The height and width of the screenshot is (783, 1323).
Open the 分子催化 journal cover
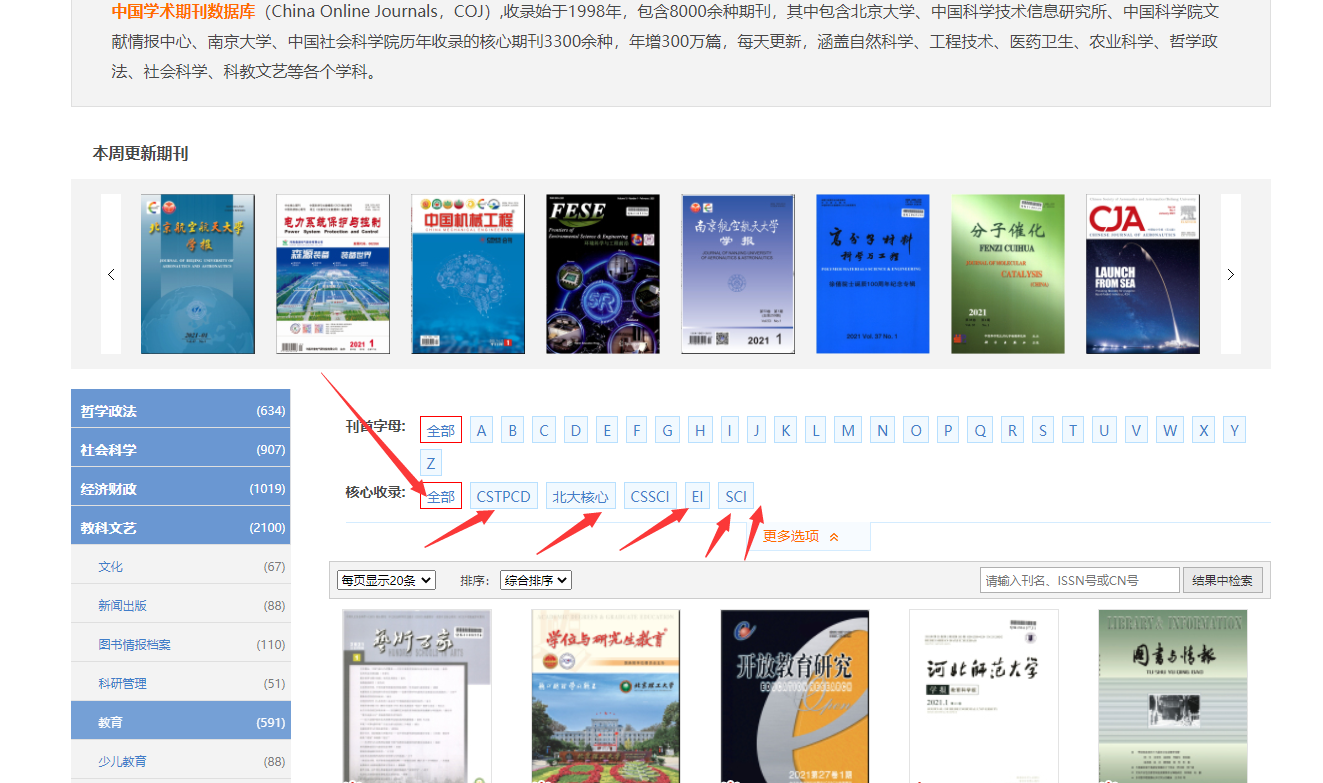1008,274
